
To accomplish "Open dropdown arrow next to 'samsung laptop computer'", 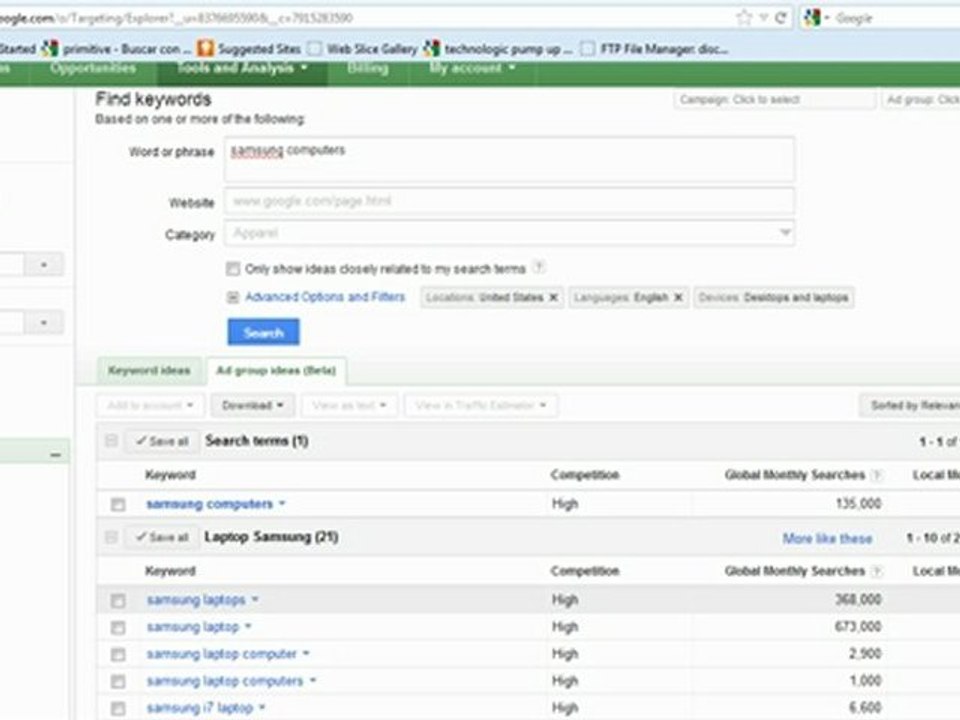I will click(x=306, y=653).
